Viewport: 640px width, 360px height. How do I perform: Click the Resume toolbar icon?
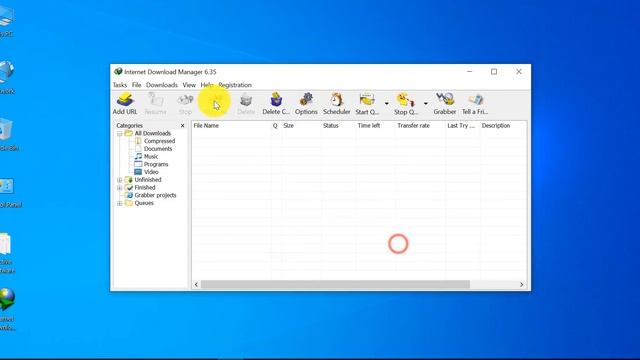(156, 104)
